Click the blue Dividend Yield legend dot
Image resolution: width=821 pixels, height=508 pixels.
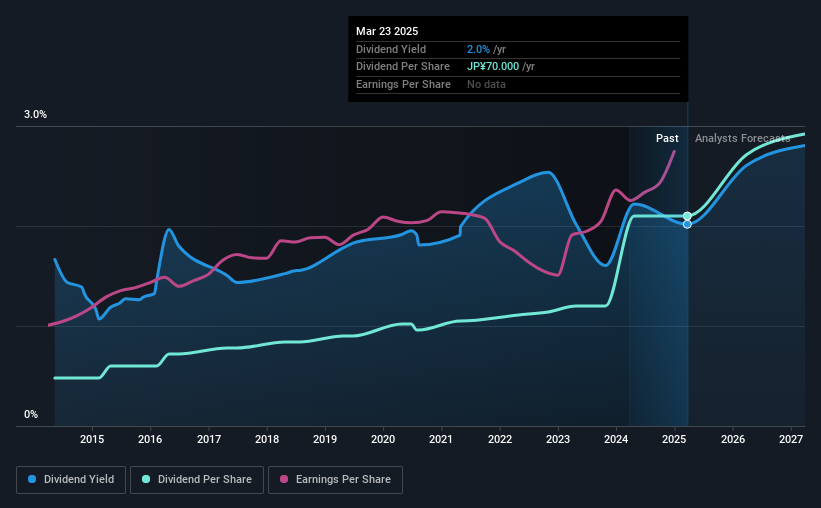32,479
